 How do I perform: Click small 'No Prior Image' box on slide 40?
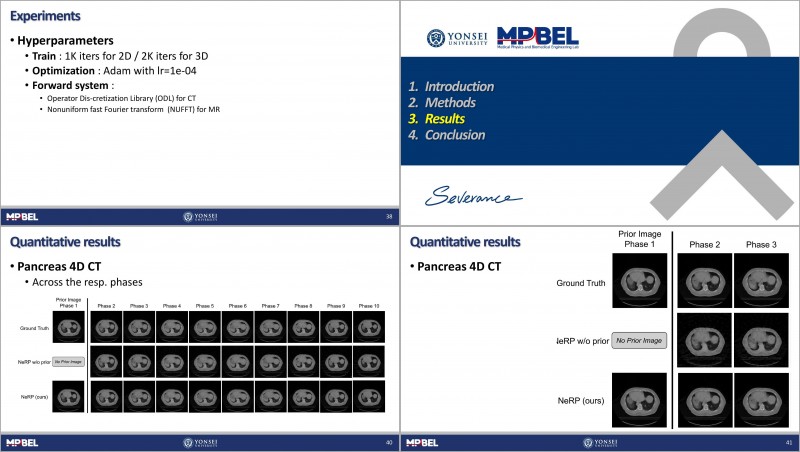[68, 362]
